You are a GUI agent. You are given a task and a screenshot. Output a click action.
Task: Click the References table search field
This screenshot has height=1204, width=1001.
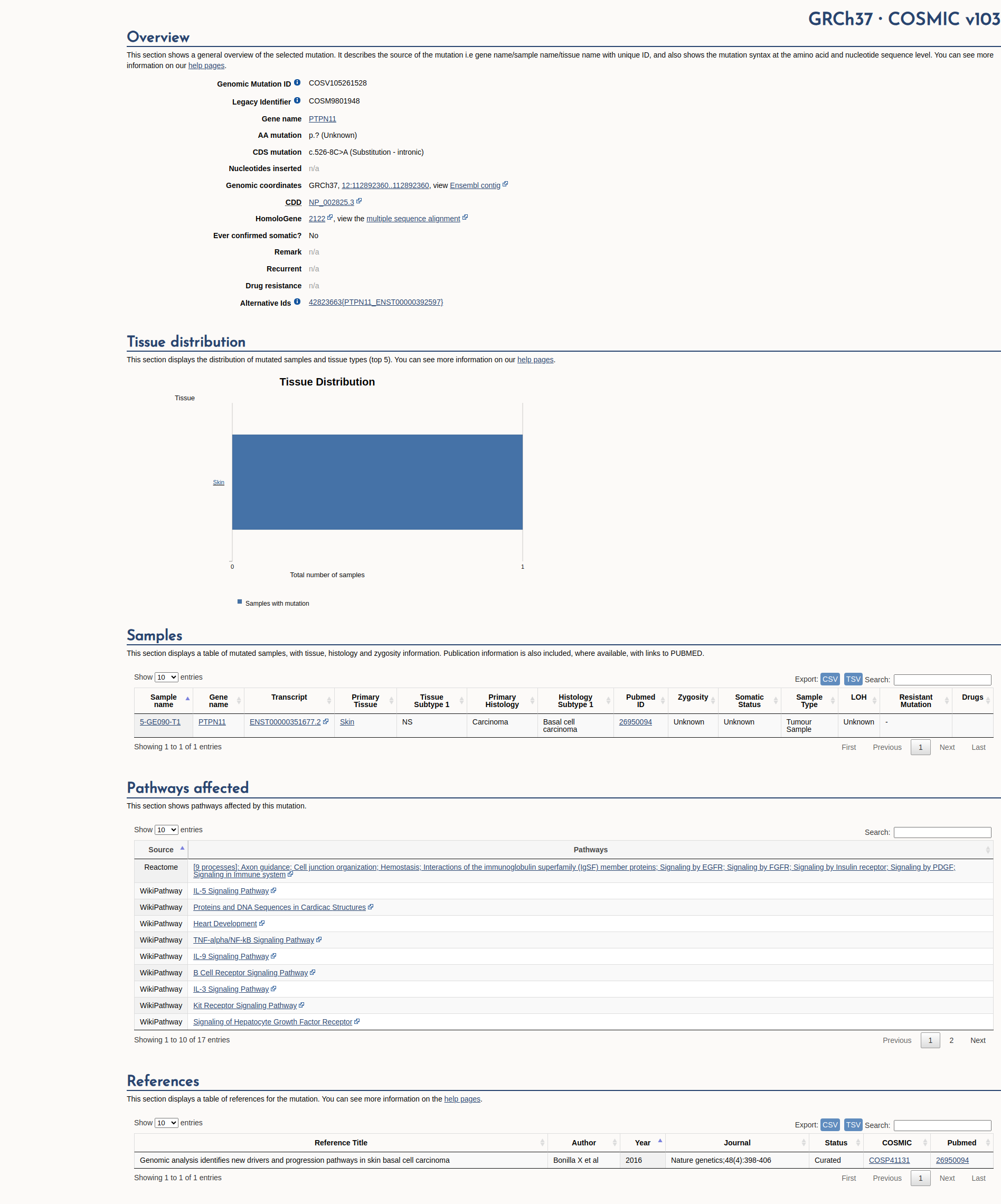[x=942, y=1125]
